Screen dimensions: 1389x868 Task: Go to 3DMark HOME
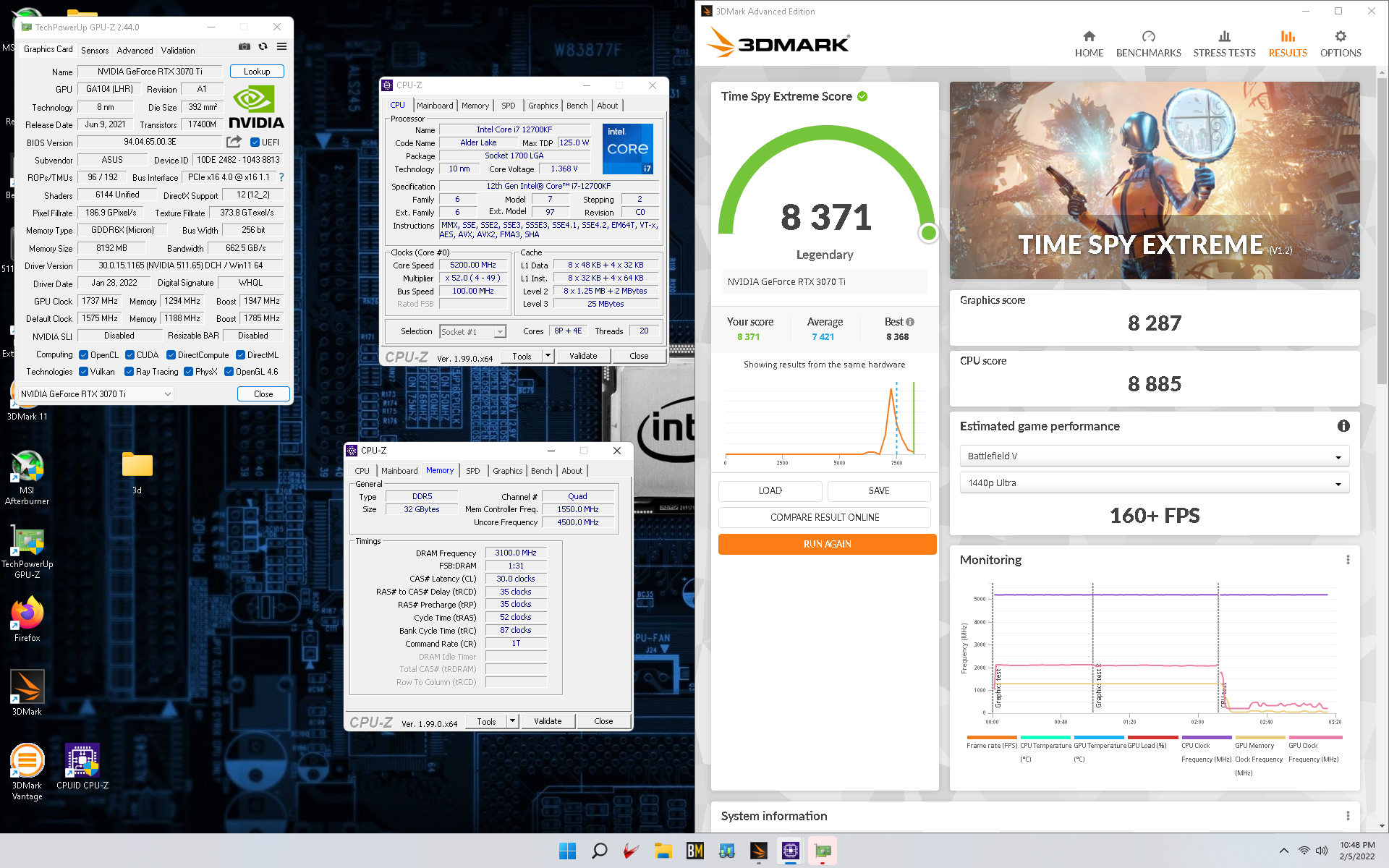[x=1089, y=43]
